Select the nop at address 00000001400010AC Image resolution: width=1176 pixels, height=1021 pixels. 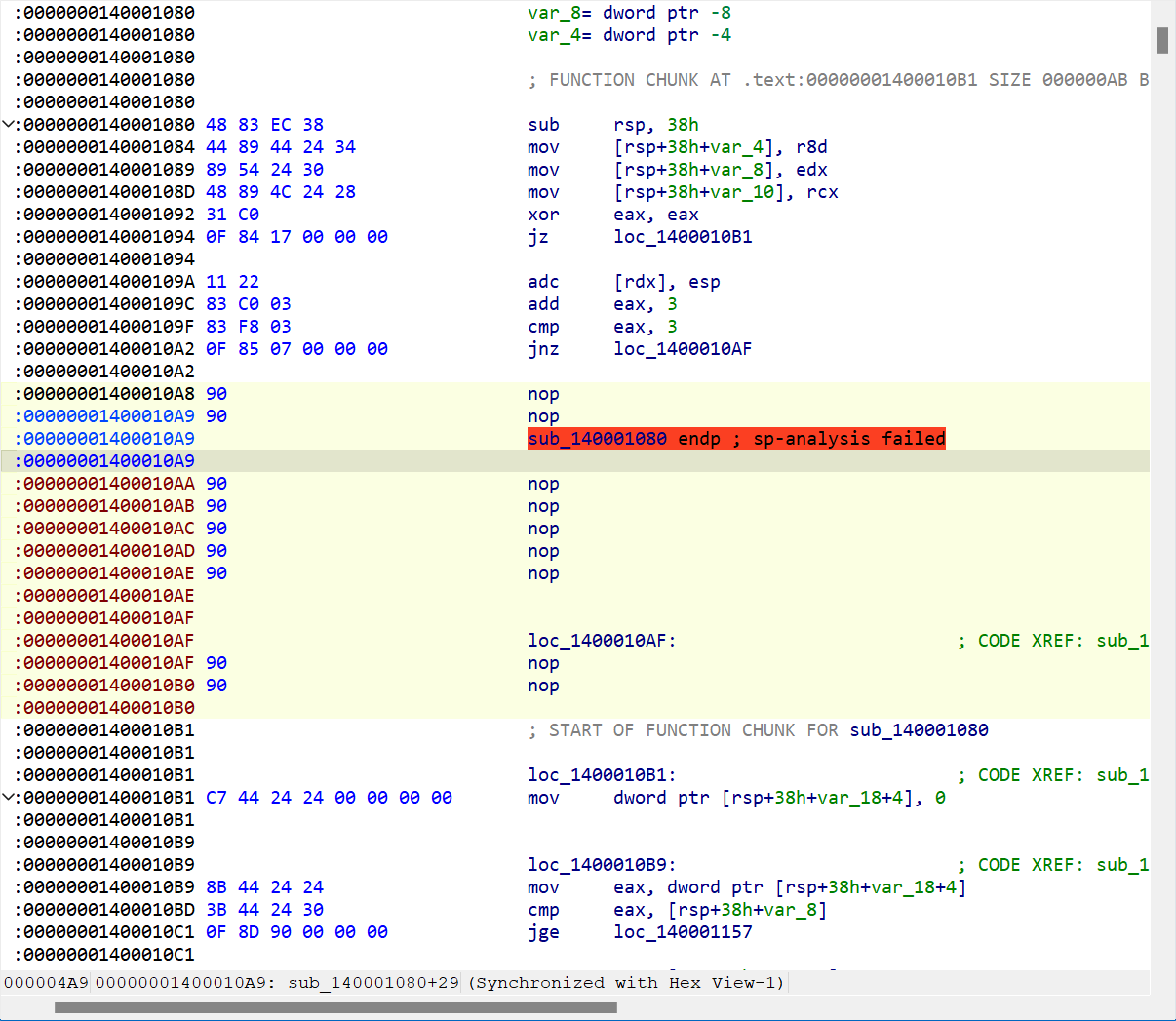pos(543,529)
